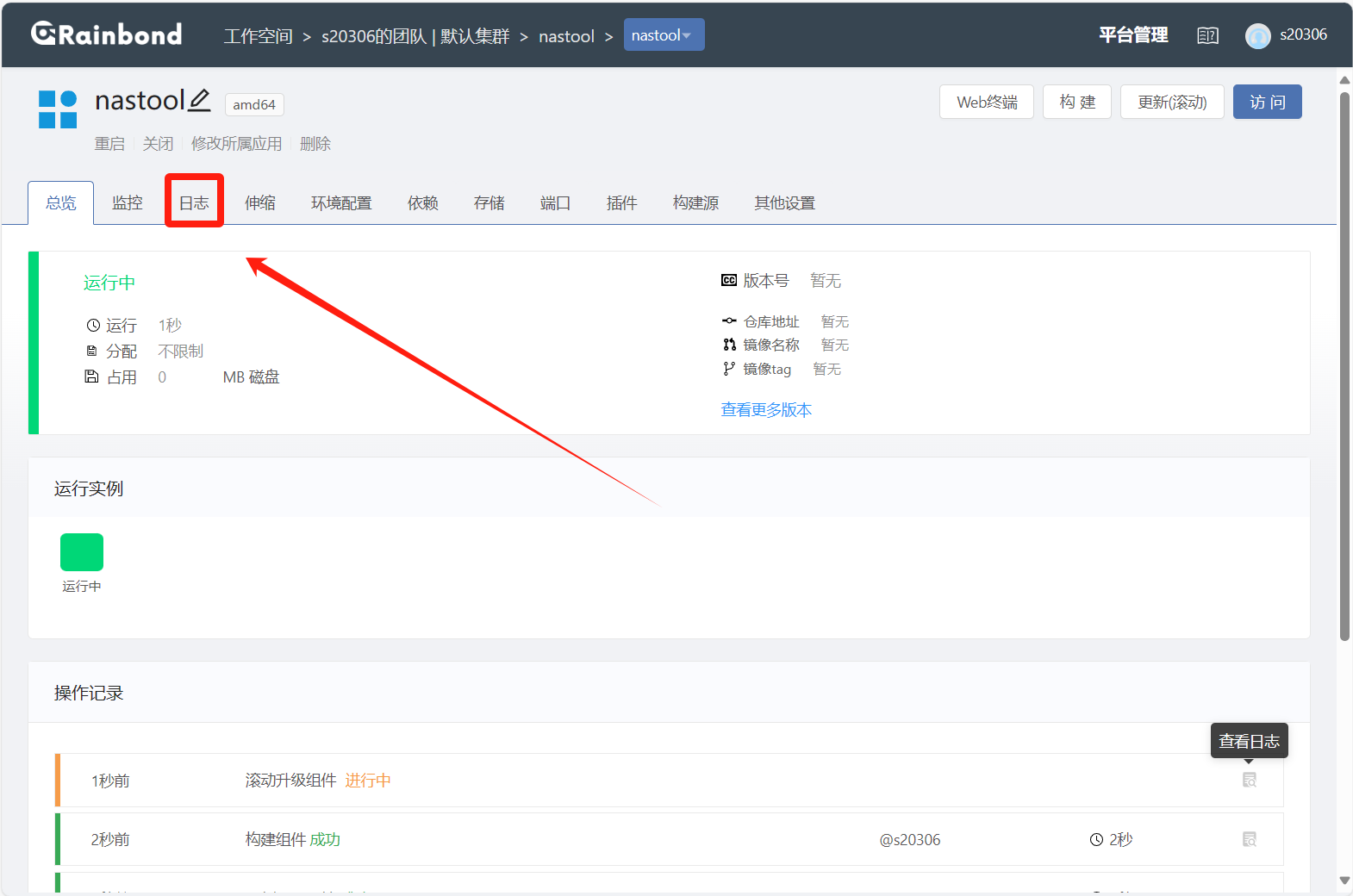Image resolution: width=1353 pixels, height=896 pixels.
Task: Click the green running instance block
Action: [82, 552]
